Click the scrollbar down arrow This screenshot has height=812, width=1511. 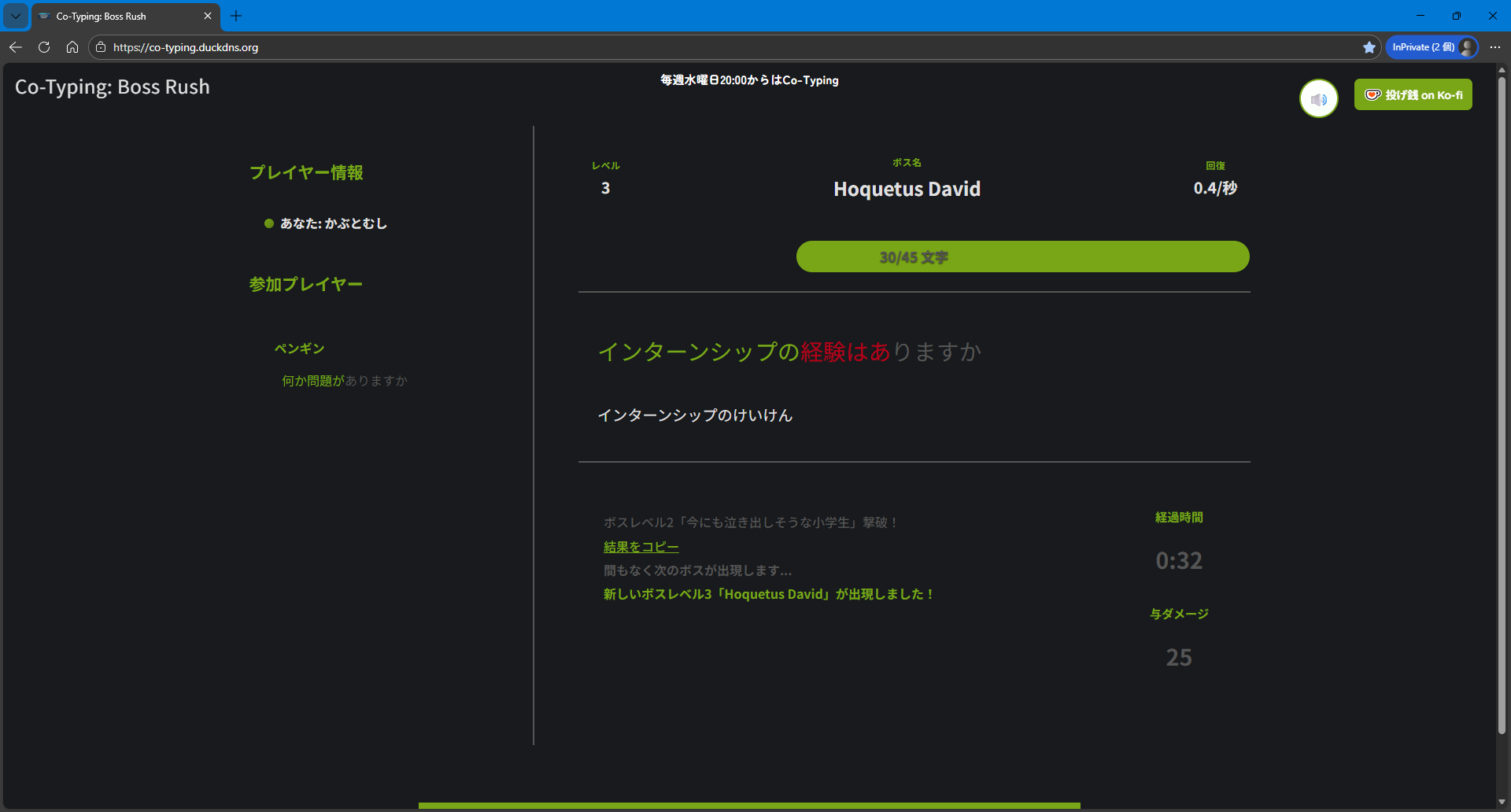click(1502, 802)
